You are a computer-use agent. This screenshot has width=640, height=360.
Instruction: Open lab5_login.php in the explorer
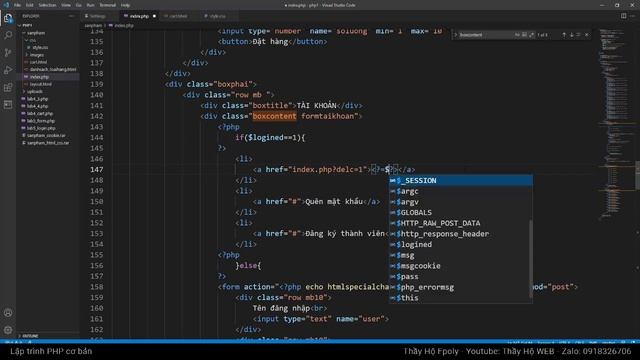pyautogui.click(x=41, y=128)
